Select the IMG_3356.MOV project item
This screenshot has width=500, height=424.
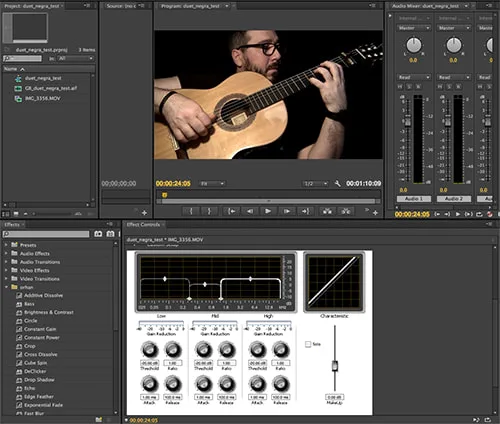pos(43,98)
